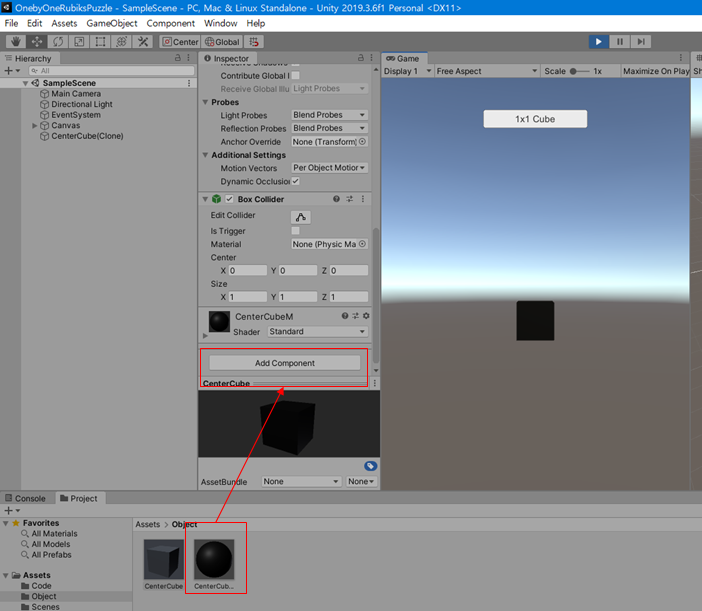The image size is (702, 611).
Task: Toggle Dynamic Occlusion checkbox
Action: 295,181
